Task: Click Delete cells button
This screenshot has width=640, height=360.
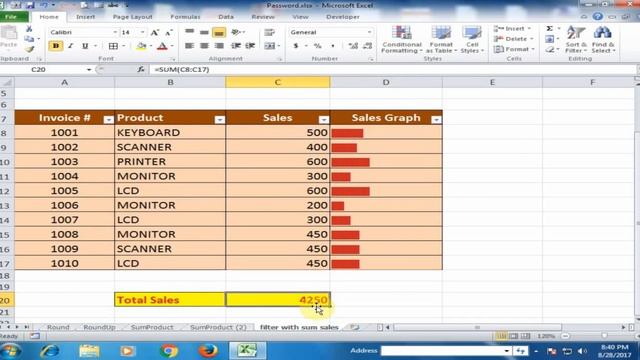Action: (512, 39)
